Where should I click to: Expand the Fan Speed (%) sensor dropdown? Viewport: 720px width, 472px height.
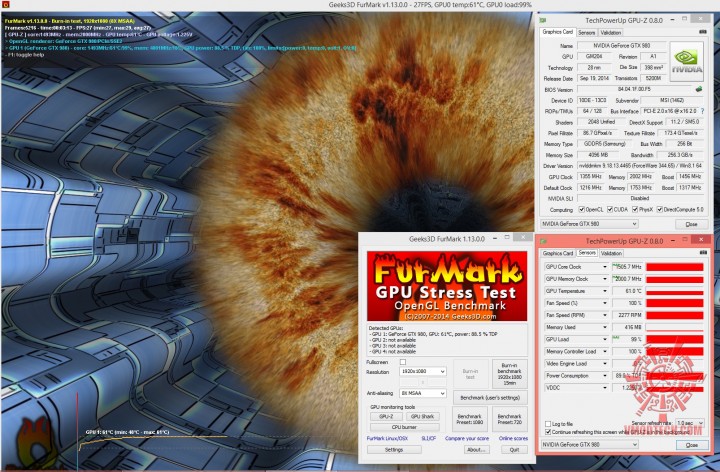(x=605, y=303)
